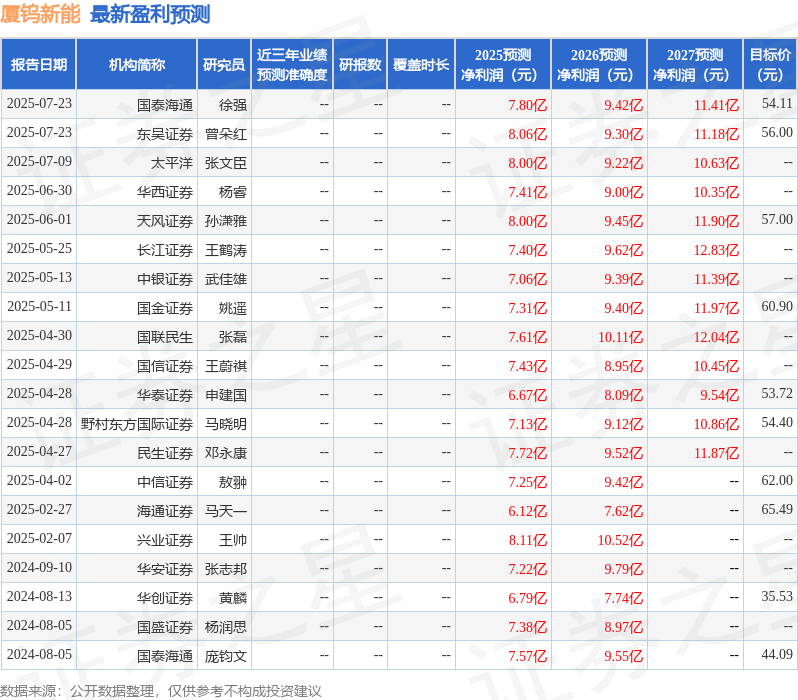Click the target price 60.90
Screen dimensions: 798x700
point(777,307)
